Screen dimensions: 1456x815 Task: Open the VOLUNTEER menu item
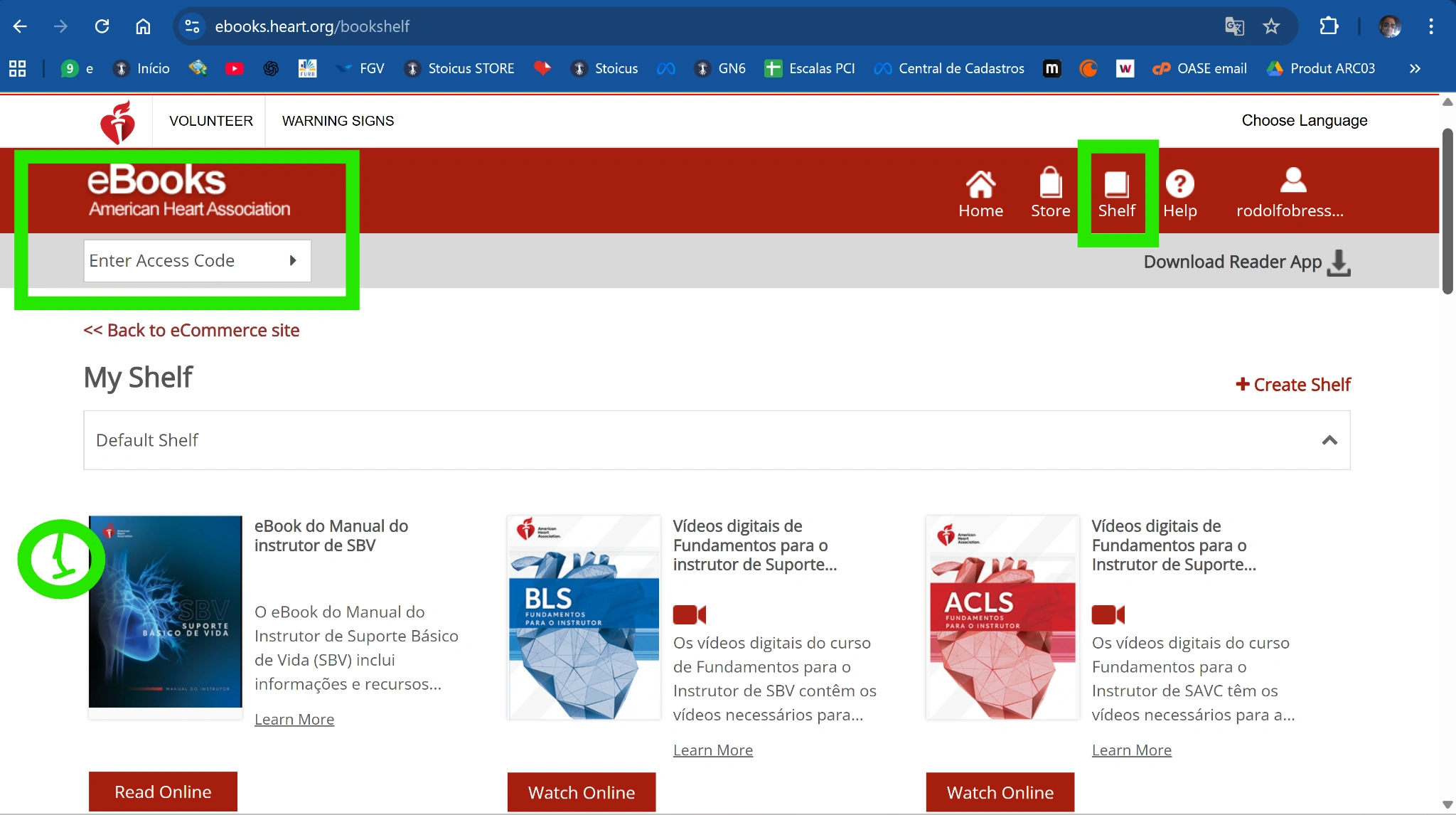point(210,121)
